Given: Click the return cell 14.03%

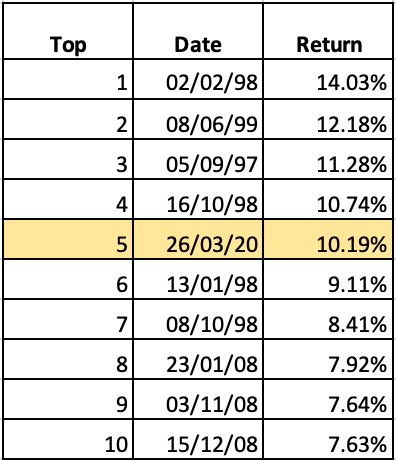Looking at the screenshot, I should [328, 80].
